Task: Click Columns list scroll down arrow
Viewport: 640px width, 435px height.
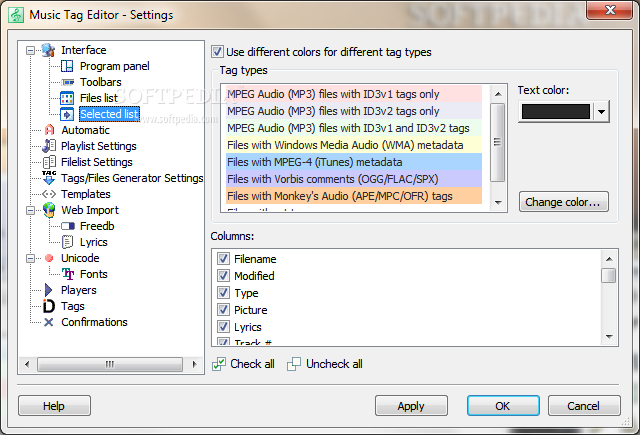Action: point(609,337)
